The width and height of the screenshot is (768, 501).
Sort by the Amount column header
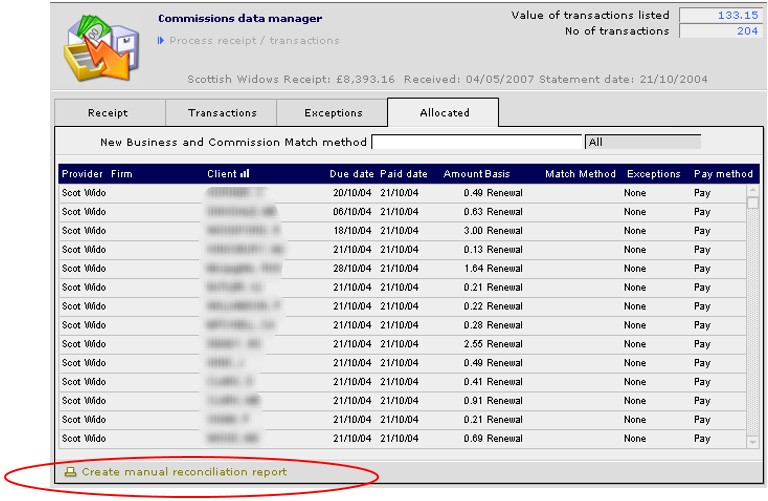click(x=462, y=174)
